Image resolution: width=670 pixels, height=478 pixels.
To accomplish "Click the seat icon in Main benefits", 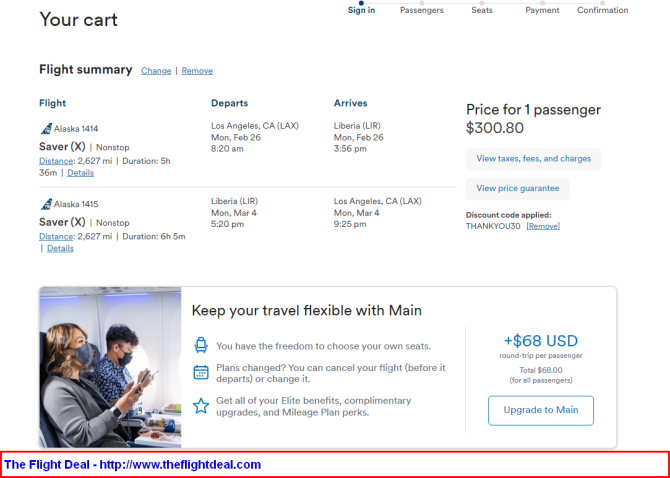I will (x=201, y=345).
